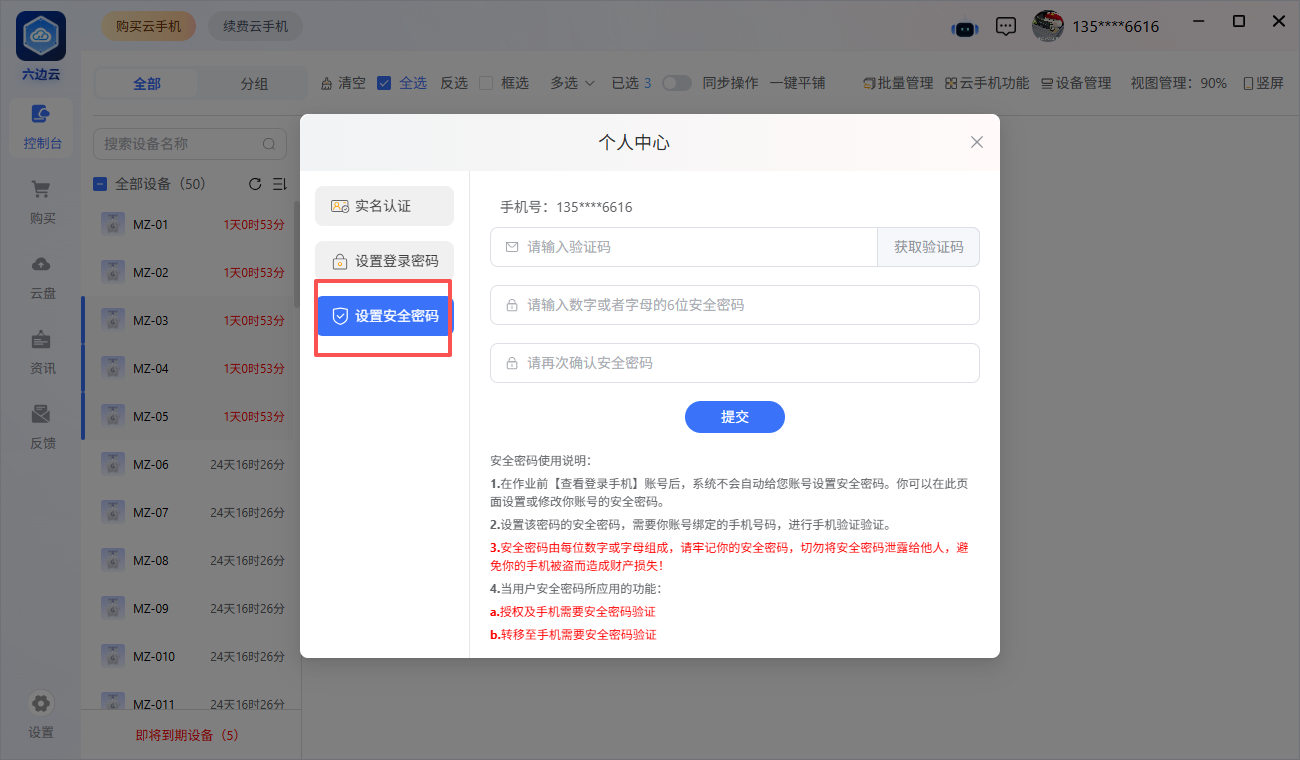
Task: Click the 请输入验证码 input field
Action: [x=690, y=247]
